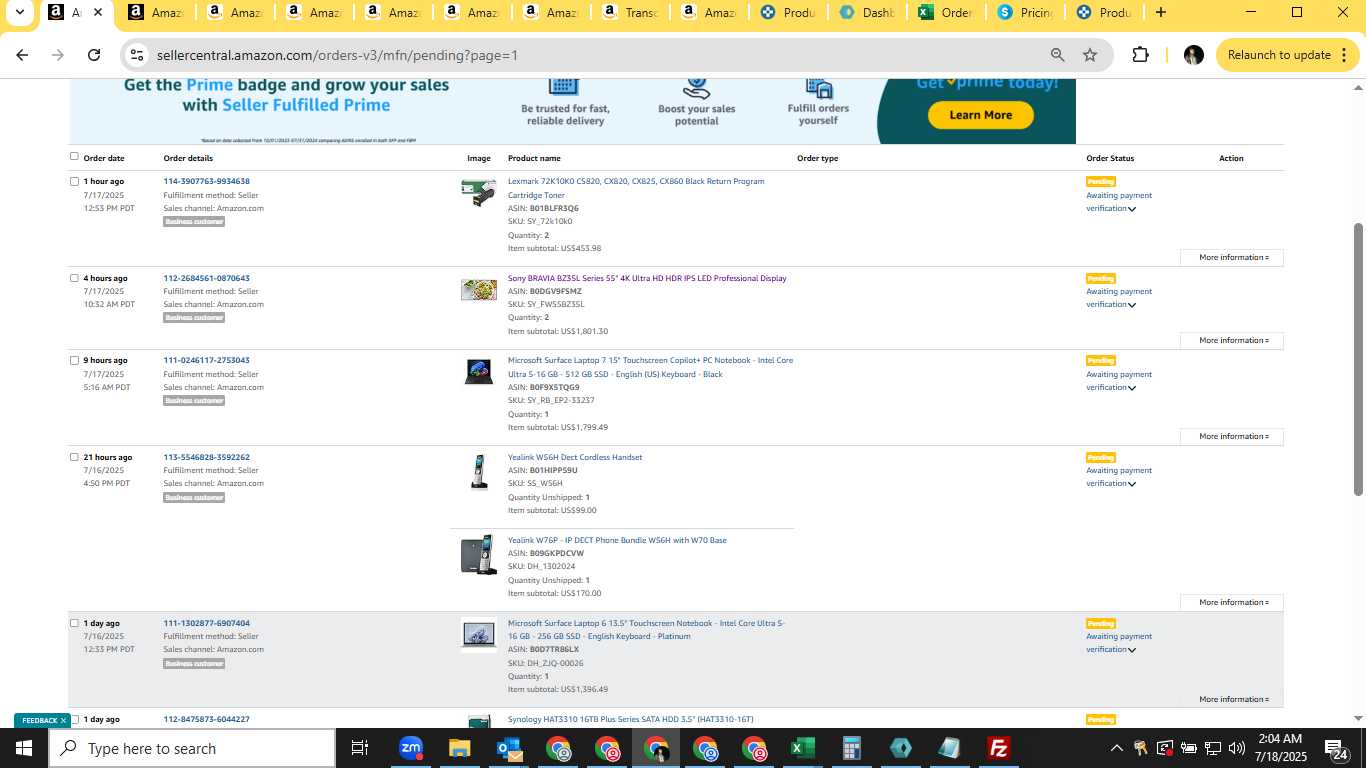Viewport: 1366px width, 768px height.
Task: Expand Awaiting payment verification for order 113-5546828-3592262
Action: tap(1132, 484)
